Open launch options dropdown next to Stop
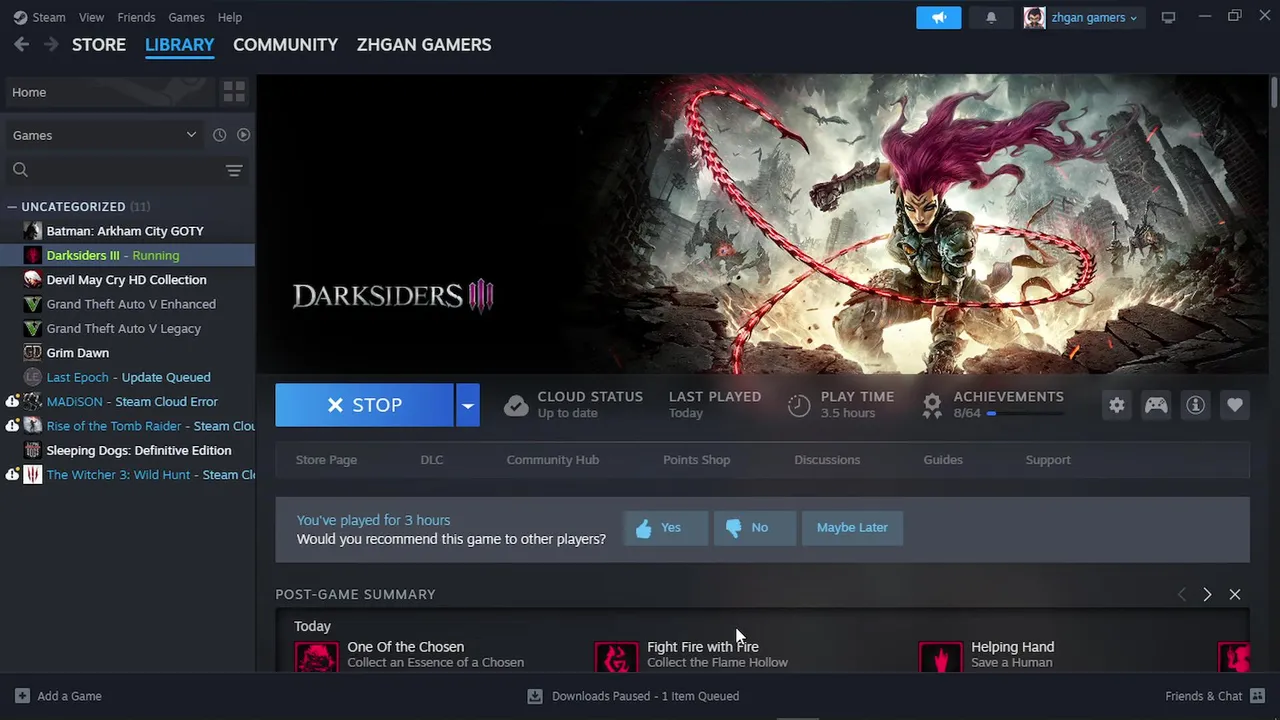The height and width of the screenshot is (720, 1280). pos(467,405)
